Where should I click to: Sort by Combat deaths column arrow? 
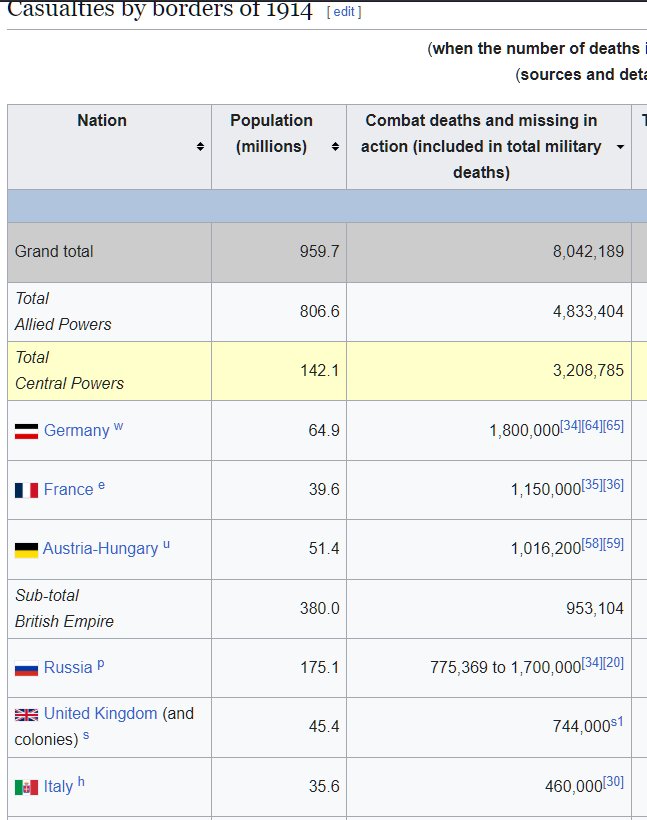click(x=620, y=147)
